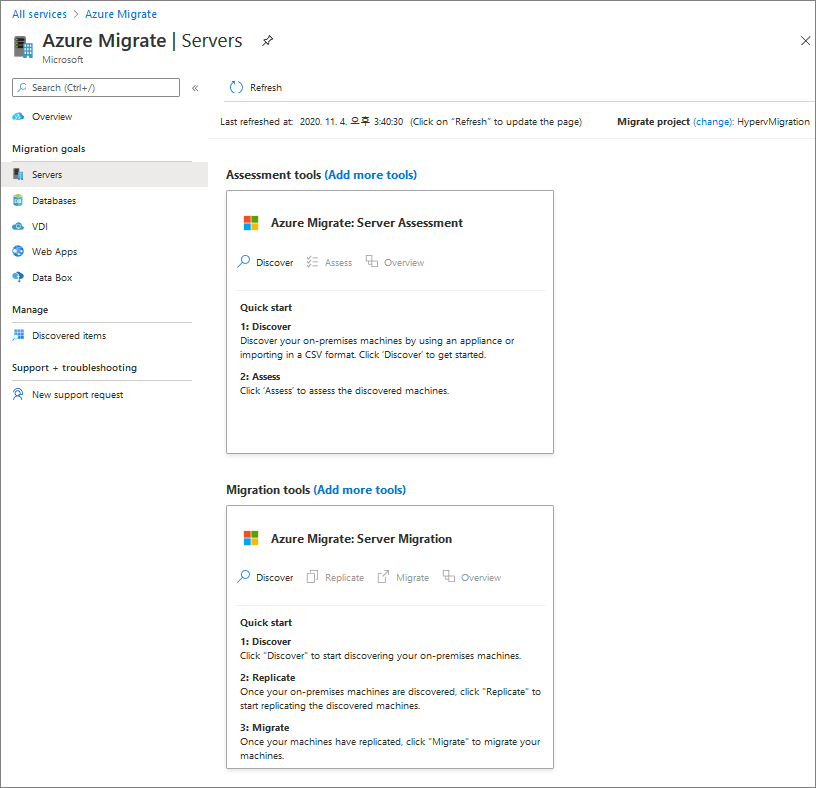Click the Microsoft logo on Server Assessment card
The width and height of the screenshot is (816, 788).
(x=251, y=223)
